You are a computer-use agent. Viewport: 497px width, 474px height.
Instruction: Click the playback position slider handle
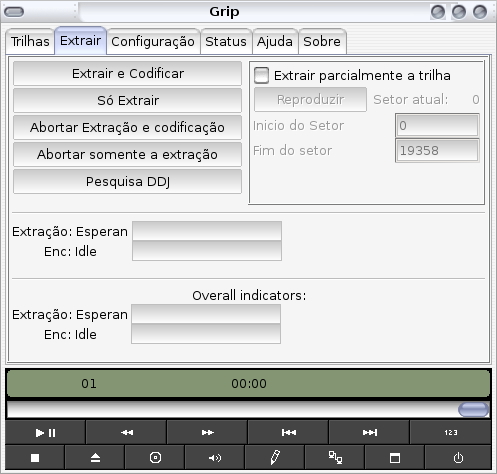coord(474,409)
